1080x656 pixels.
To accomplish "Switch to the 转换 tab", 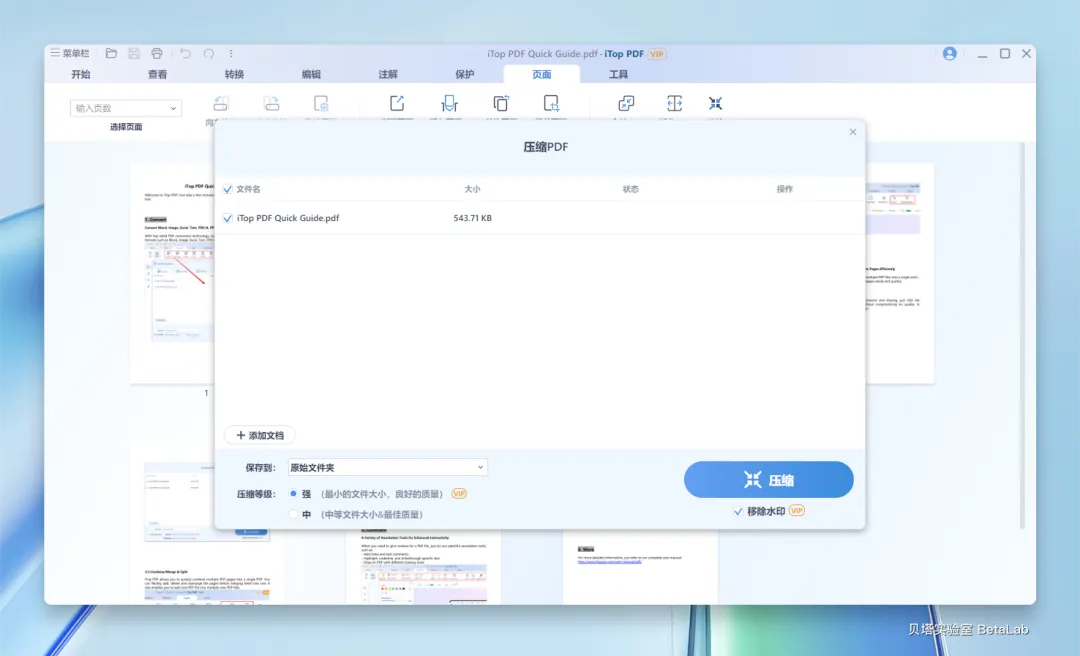I will (x=234, y=74).
